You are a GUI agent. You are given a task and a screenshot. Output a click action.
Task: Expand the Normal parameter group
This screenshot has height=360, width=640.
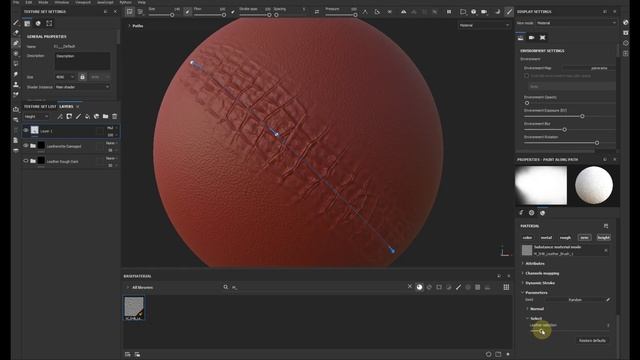click(536, 309)
